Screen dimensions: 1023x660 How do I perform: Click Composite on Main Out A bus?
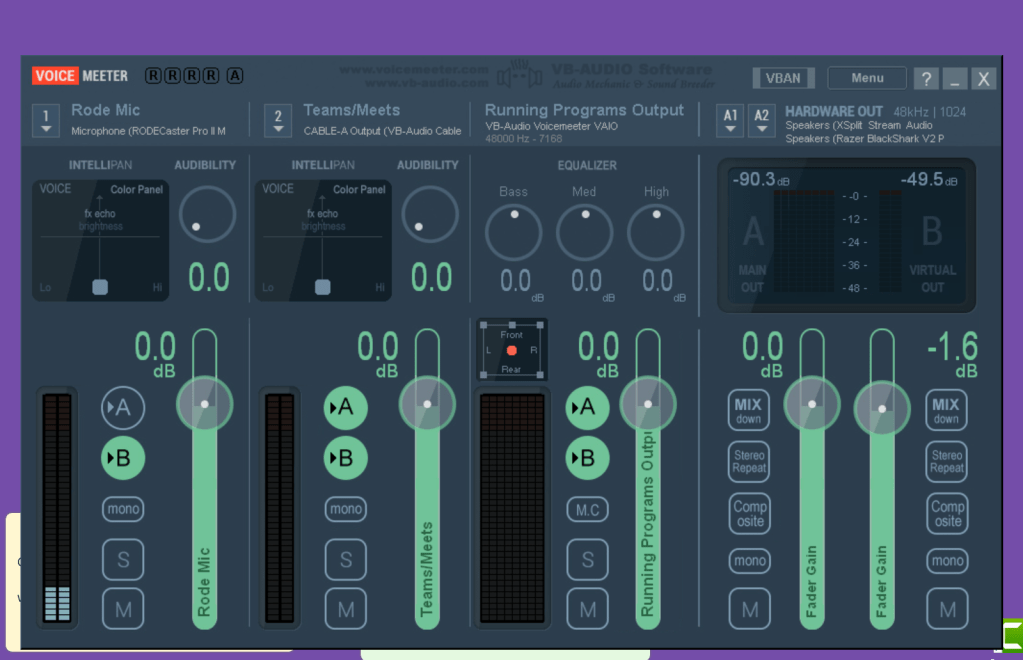pyautogui.click(x=749, y=513)
